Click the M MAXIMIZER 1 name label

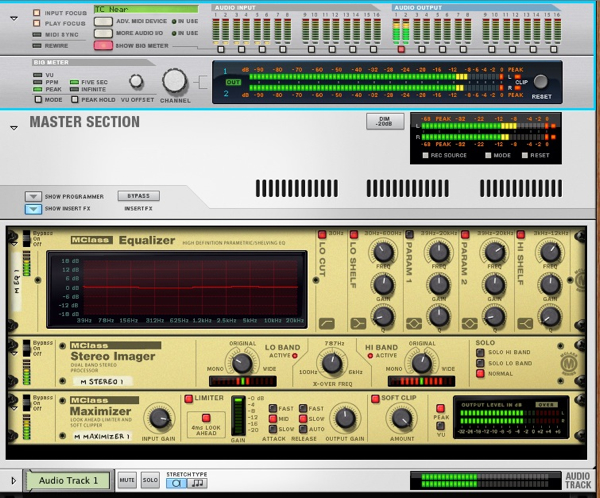[102, 436]
